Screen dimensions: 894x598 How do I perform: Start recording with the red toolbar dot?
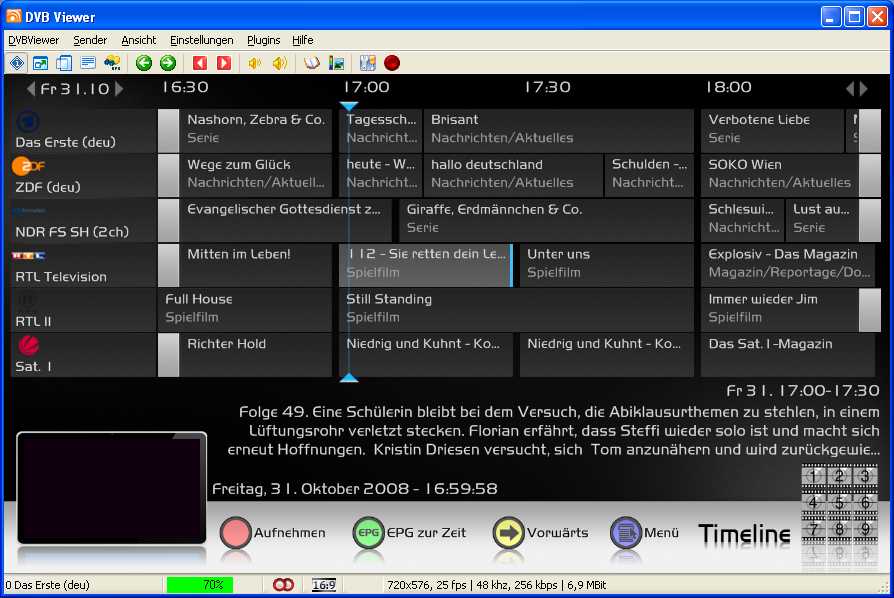(392, 63)
